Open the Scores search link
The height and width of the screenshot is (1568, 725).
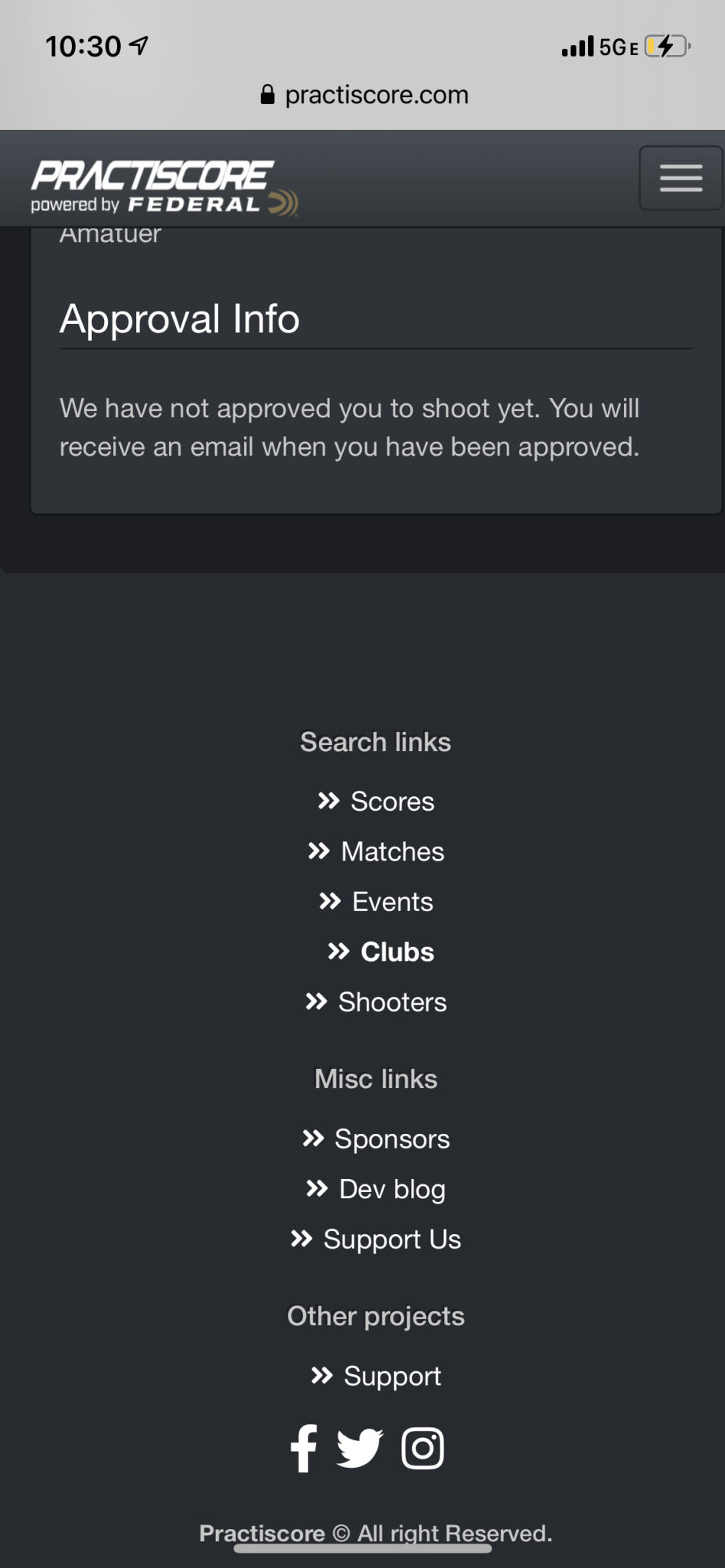(376, 802)
